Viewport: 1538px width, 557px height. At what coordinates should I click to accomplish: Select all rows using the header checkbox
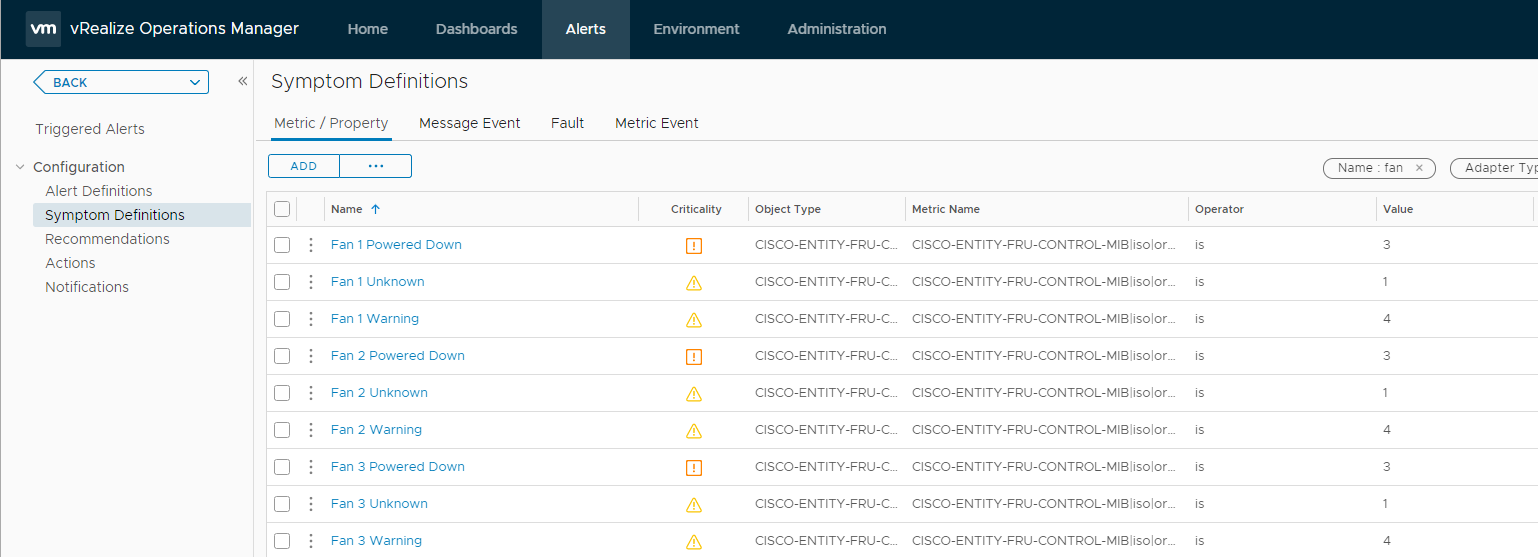282,209
